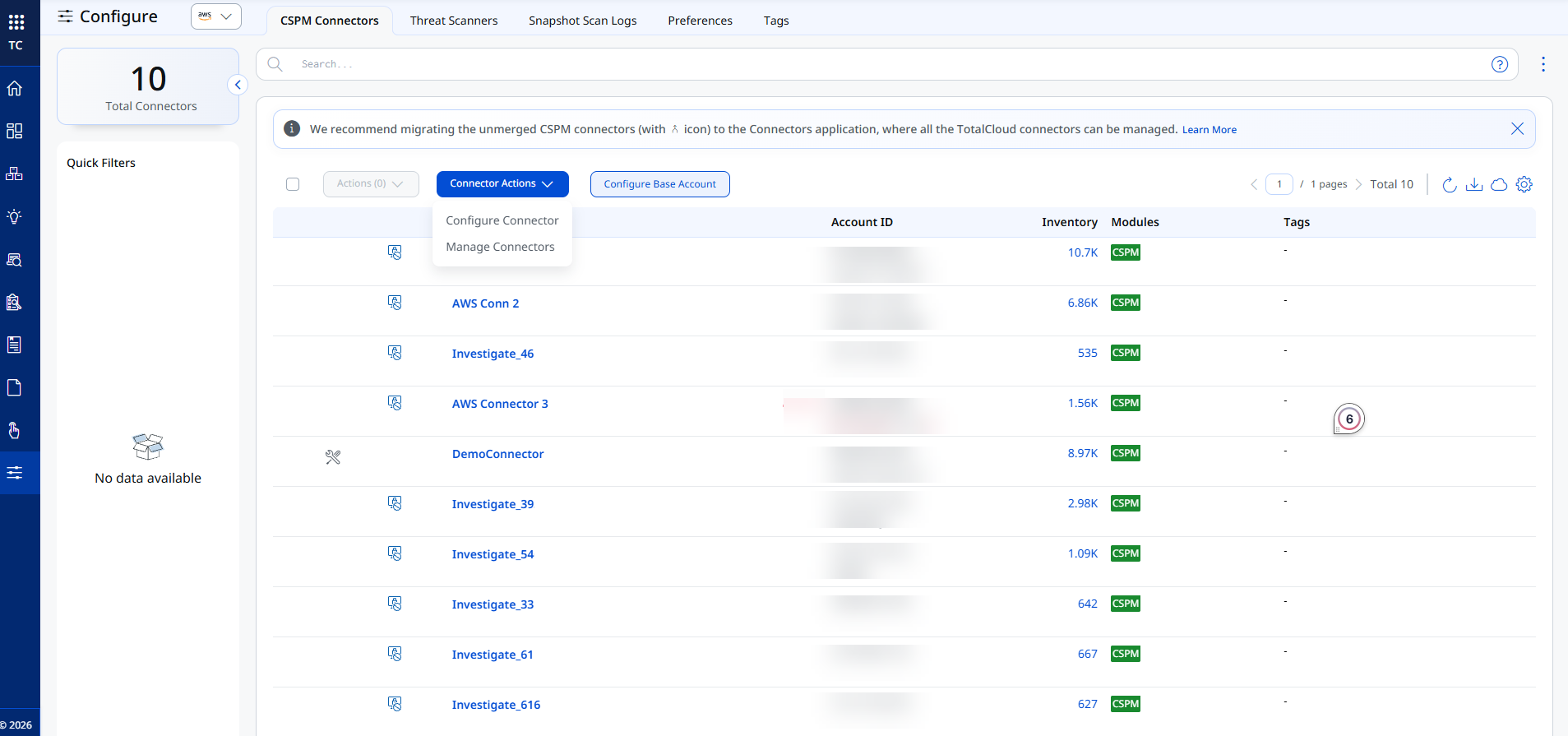This screenshot has width=1568, height=736.
Task: Click the CSPM badge in Investigate_54 row
Action: [1126, 553]
